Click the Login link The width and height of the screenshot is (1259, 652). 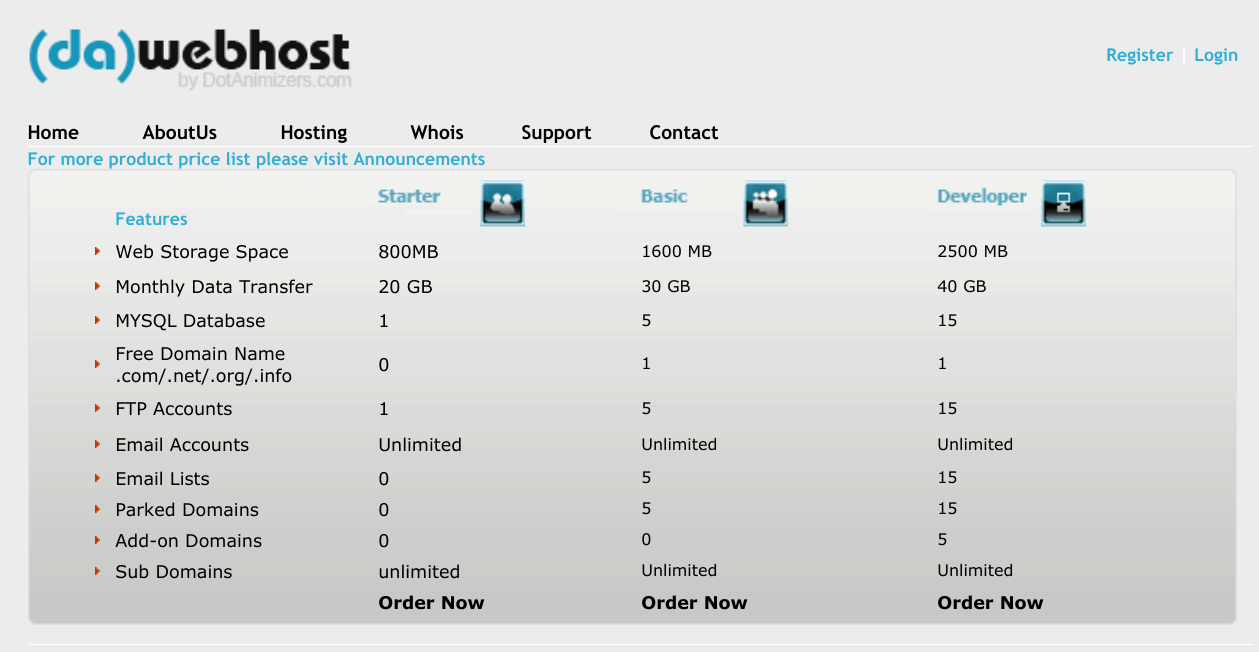pyautogui.click(x=1216, y=55)
